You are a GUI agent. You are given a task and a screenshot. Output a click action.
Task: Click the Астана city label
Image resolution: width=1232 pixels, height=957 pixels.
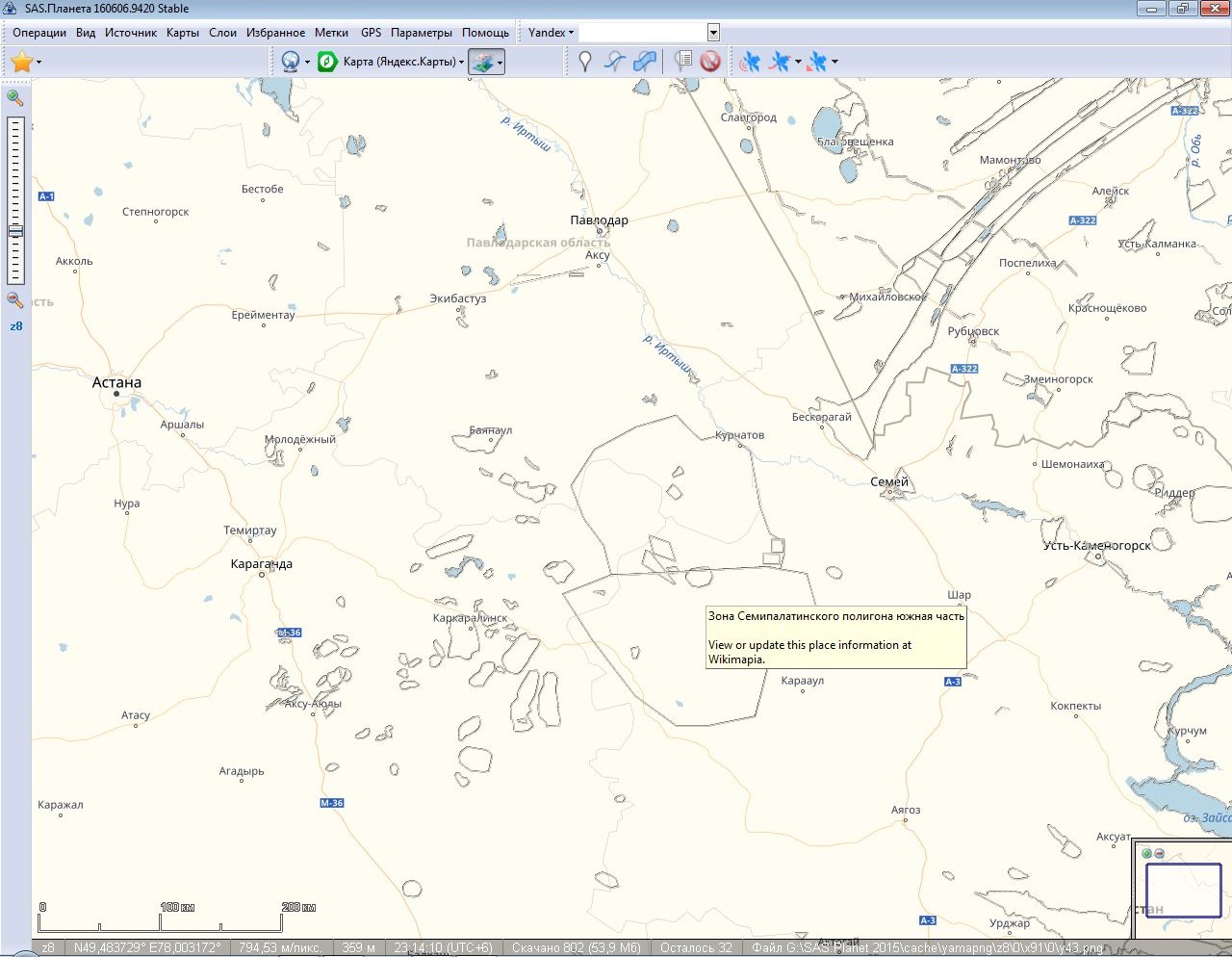tap(116, 382)
